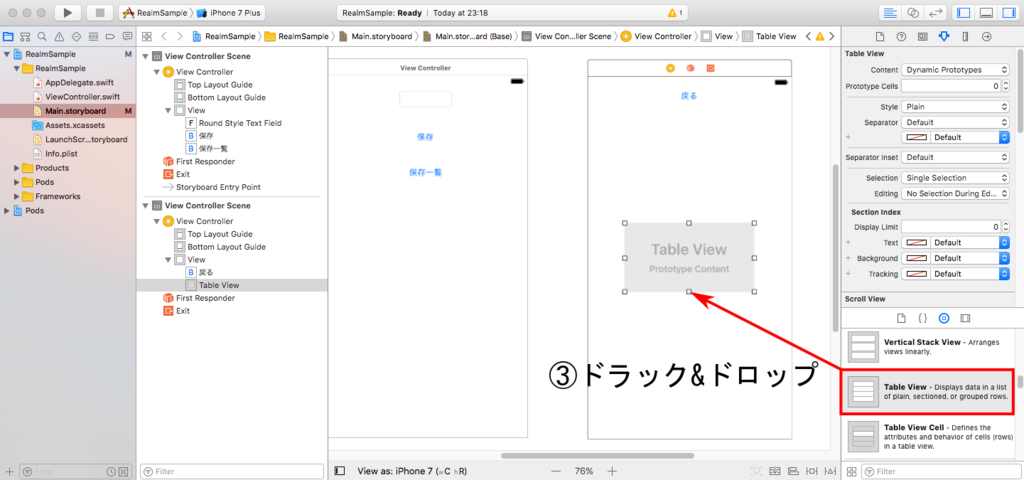Toggle the Debug area visibility
Image resolution: width=1024 pixels, height=480 pixels.
tap(987, 12)
